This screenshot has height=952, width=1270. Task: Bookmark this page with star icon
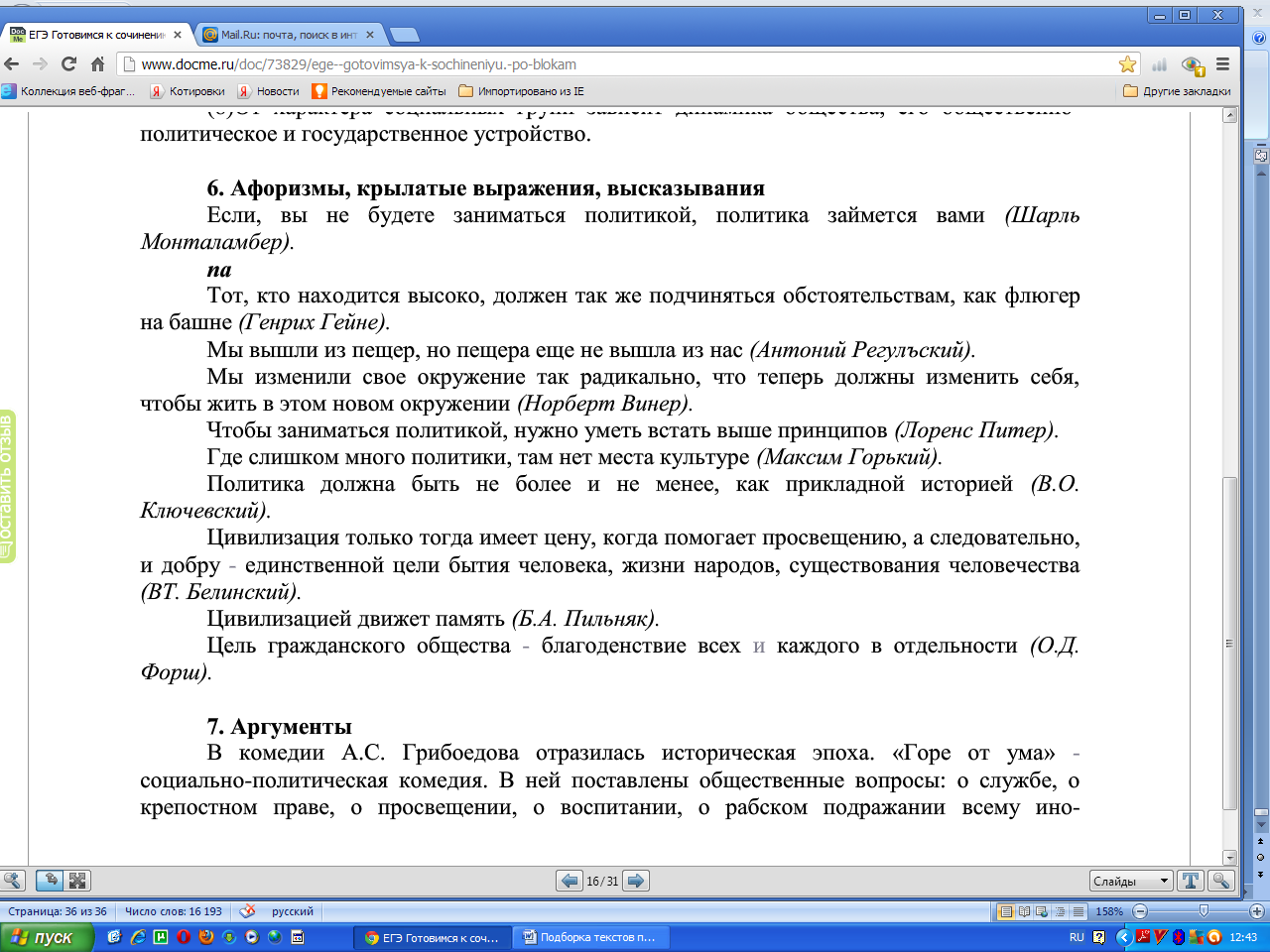coord(1128,64)
